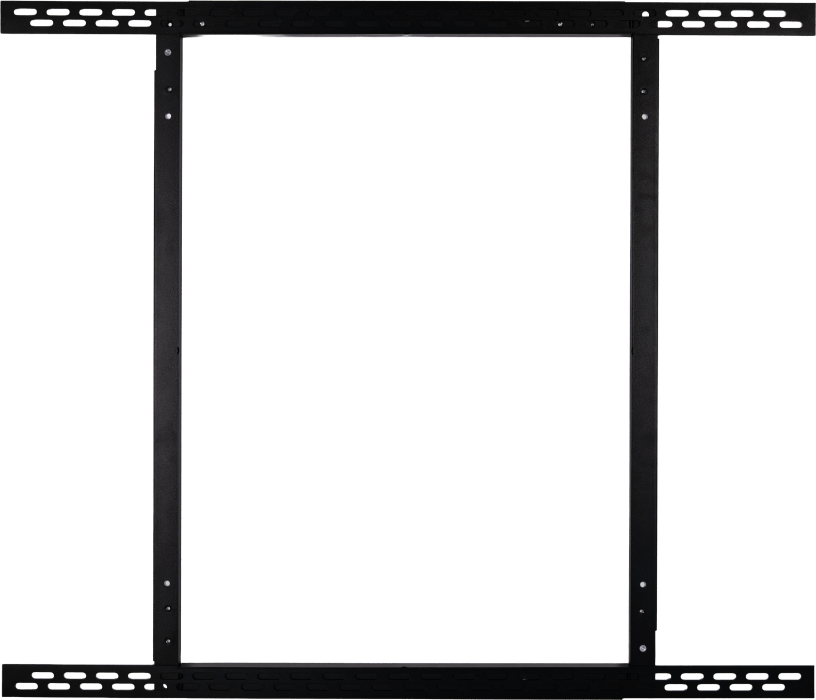Click the highest of the lower three screws on right rail
Screen dimensions: 816x700
pyautogui.click(x=643, y=584)
